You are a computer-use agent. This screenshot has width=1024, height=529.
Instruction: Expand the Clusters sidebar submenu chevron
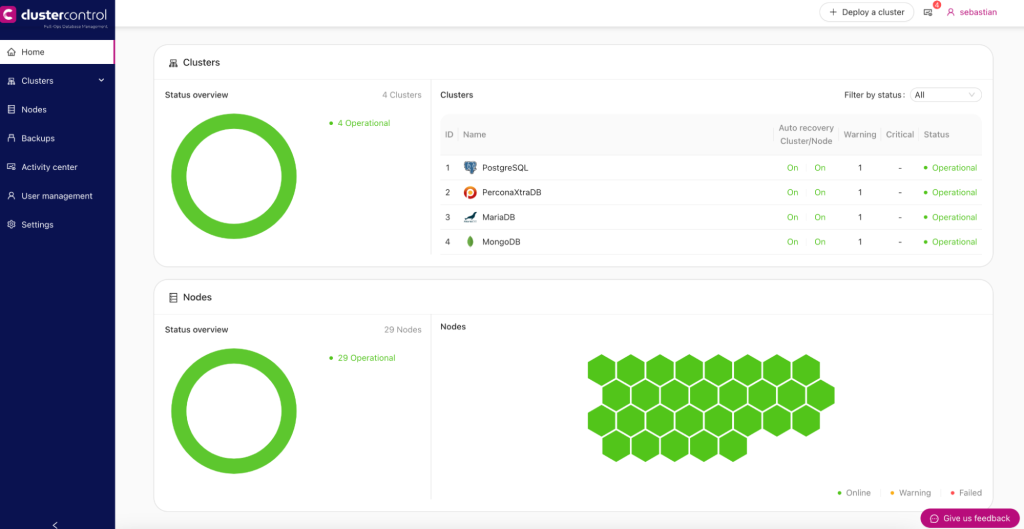(101, 80)
